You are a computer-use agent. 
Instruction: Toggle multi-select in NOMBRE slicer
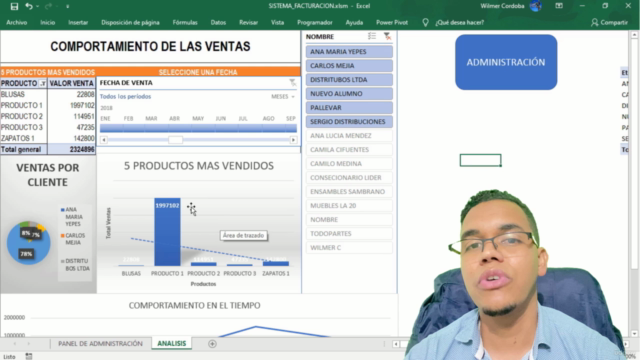372,36
